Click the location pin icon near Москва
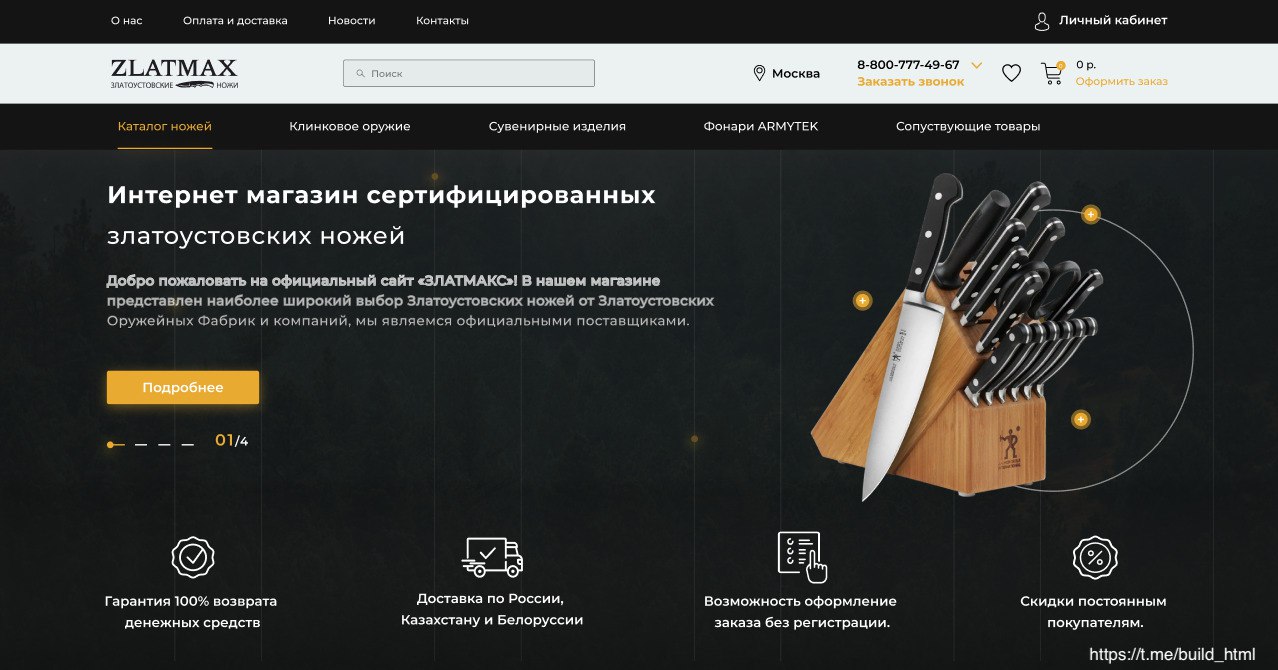Viewport: 1278px width, 670px height. coord(759,73)
